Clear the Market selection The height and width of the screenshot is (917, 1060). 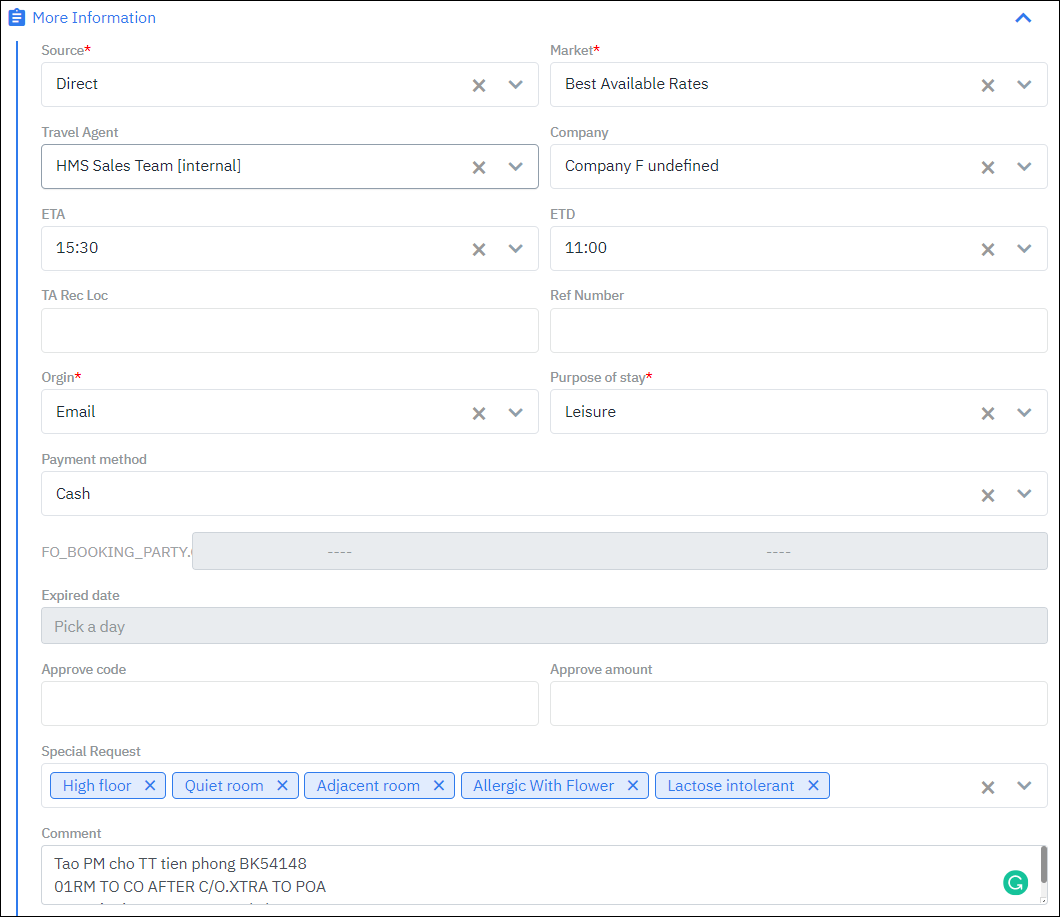(988, 85)
